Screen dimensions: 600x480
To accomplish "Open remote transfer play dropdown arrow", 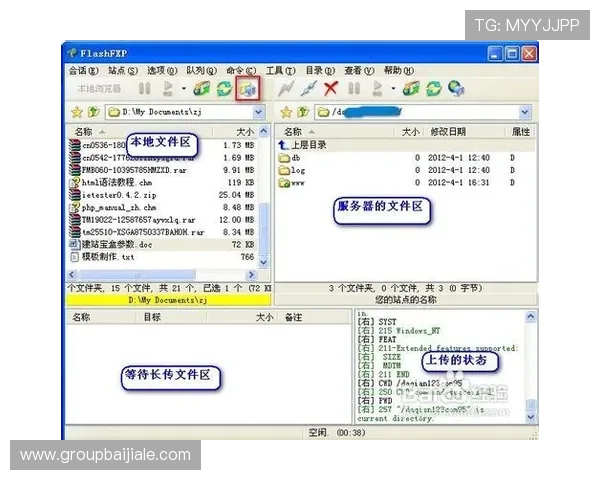I will pos(393,88).
